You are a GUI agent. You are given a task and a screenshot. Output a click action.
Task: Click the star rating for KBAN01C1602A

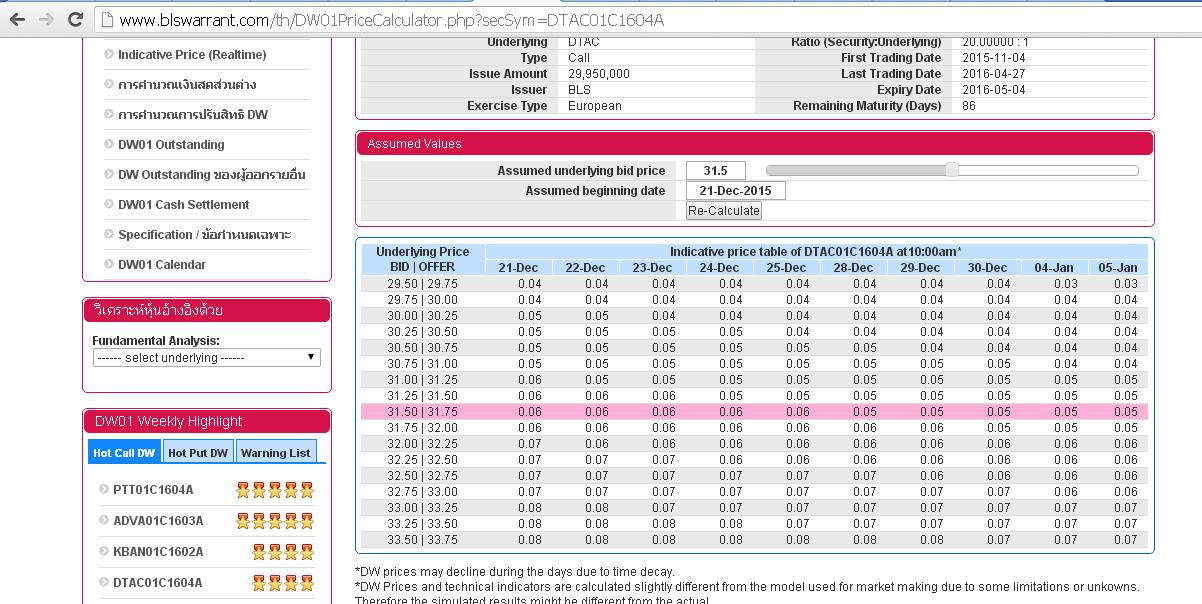pos(283,552)
